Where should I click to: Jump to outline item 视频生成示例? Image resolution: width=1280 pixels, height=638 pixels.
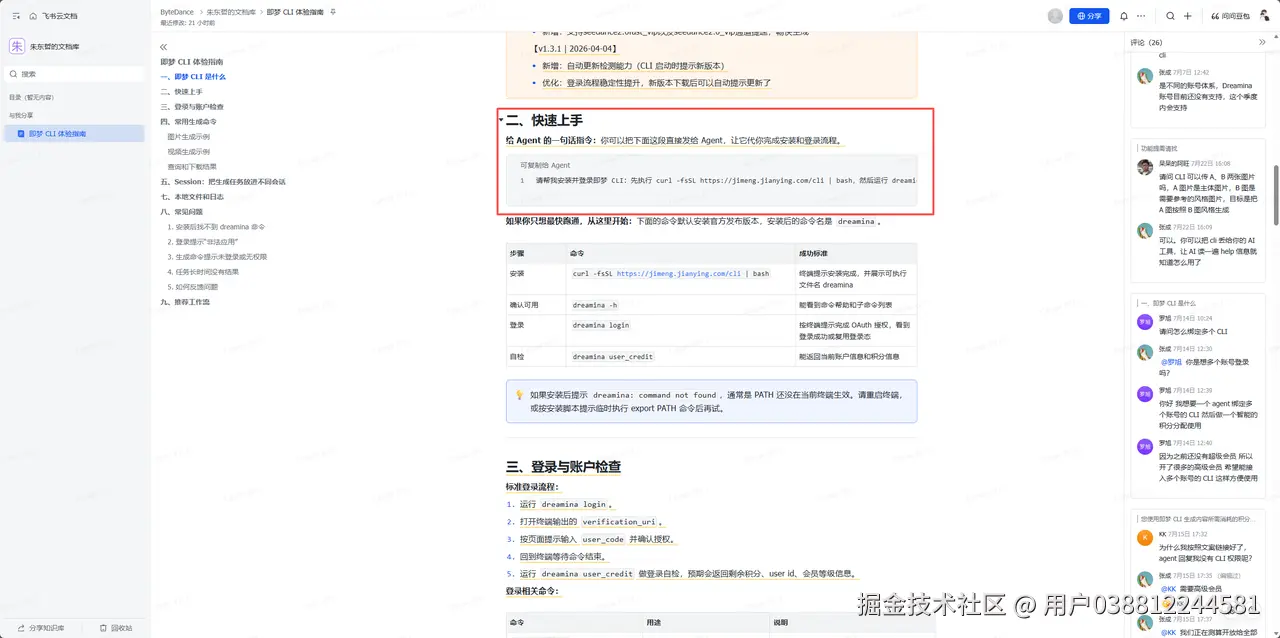click(189, 152)
